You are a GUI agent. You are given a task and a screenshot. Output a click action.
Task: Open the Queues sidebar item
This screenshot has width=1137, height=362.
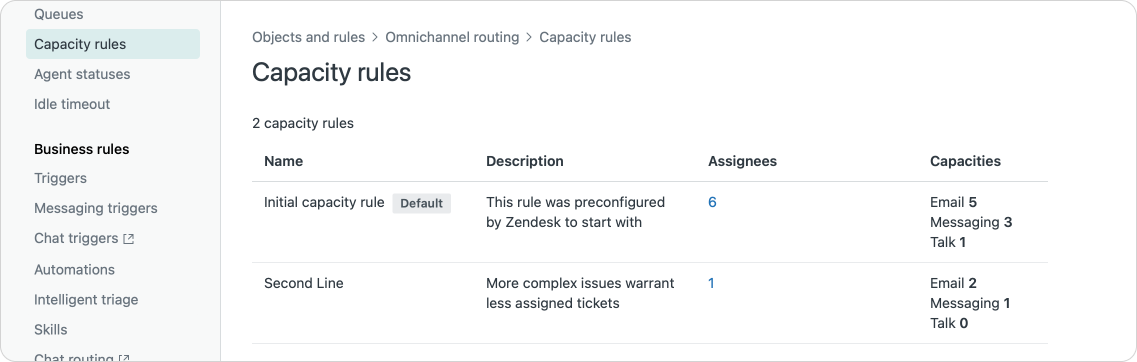[59, 14]
